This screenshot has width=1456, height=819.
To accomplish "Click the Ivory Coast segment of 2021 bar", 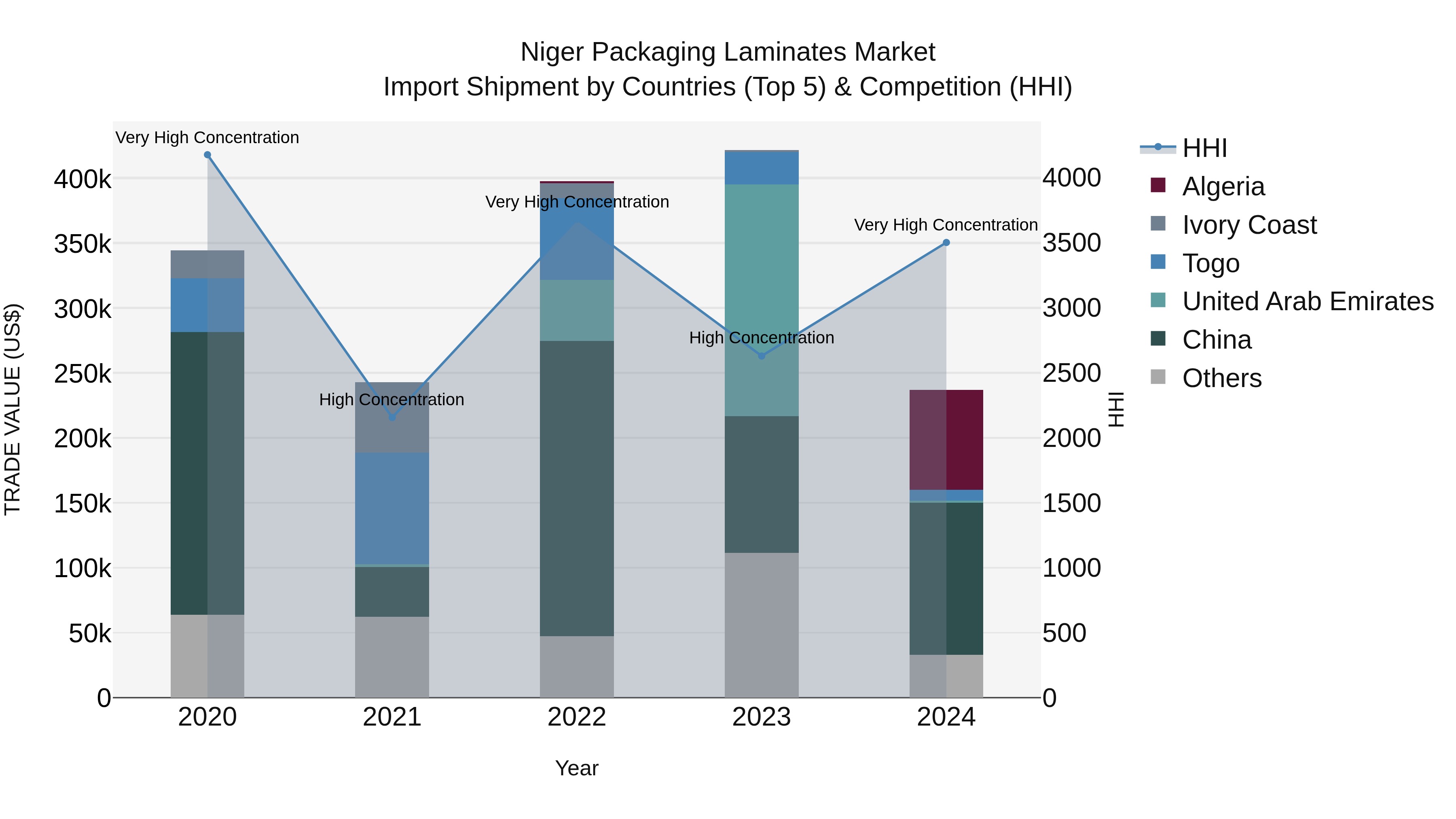I will [392, 418].
